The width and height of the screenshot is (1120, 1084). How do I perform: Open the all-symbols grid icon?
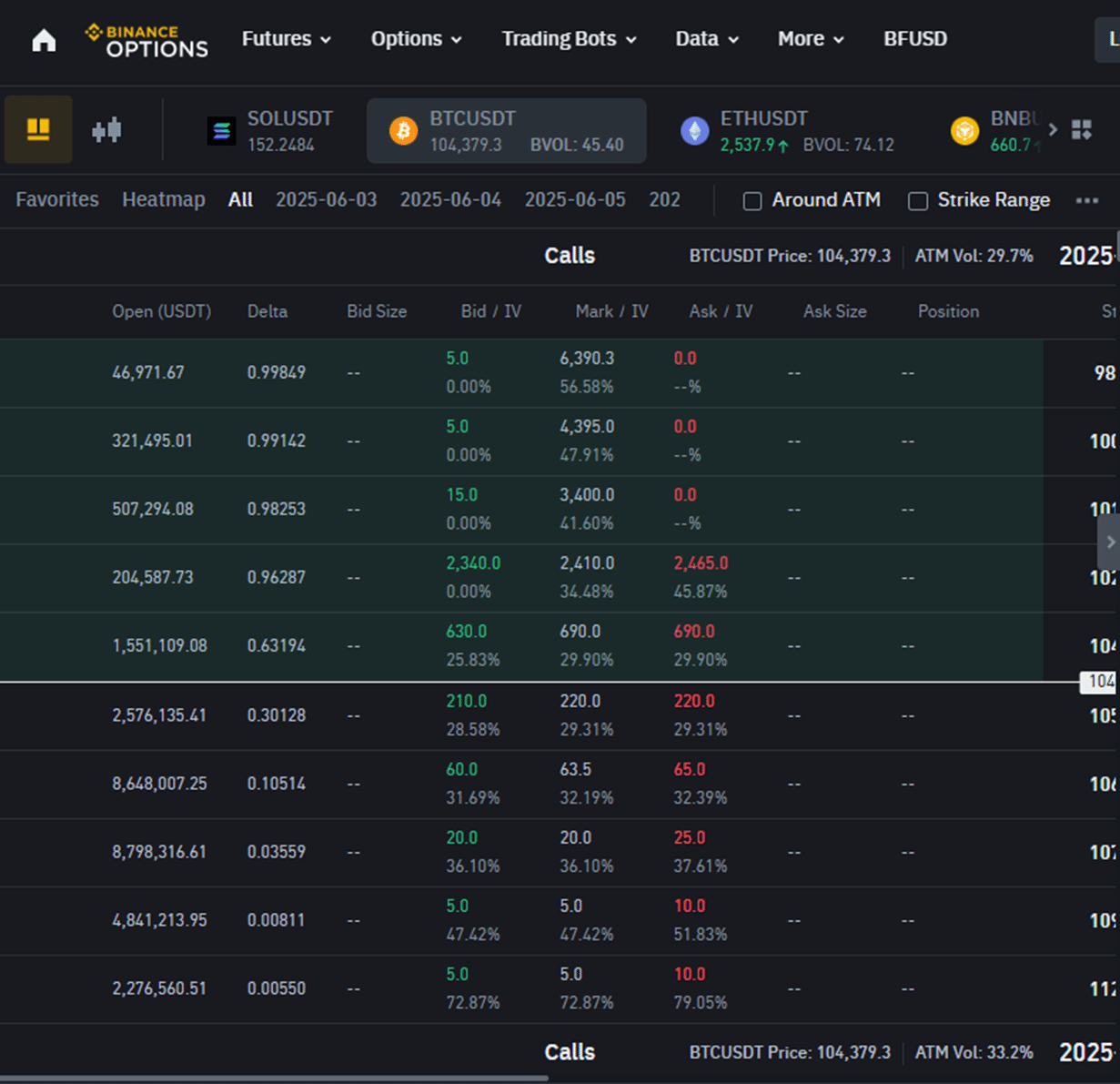[1081, 129]
